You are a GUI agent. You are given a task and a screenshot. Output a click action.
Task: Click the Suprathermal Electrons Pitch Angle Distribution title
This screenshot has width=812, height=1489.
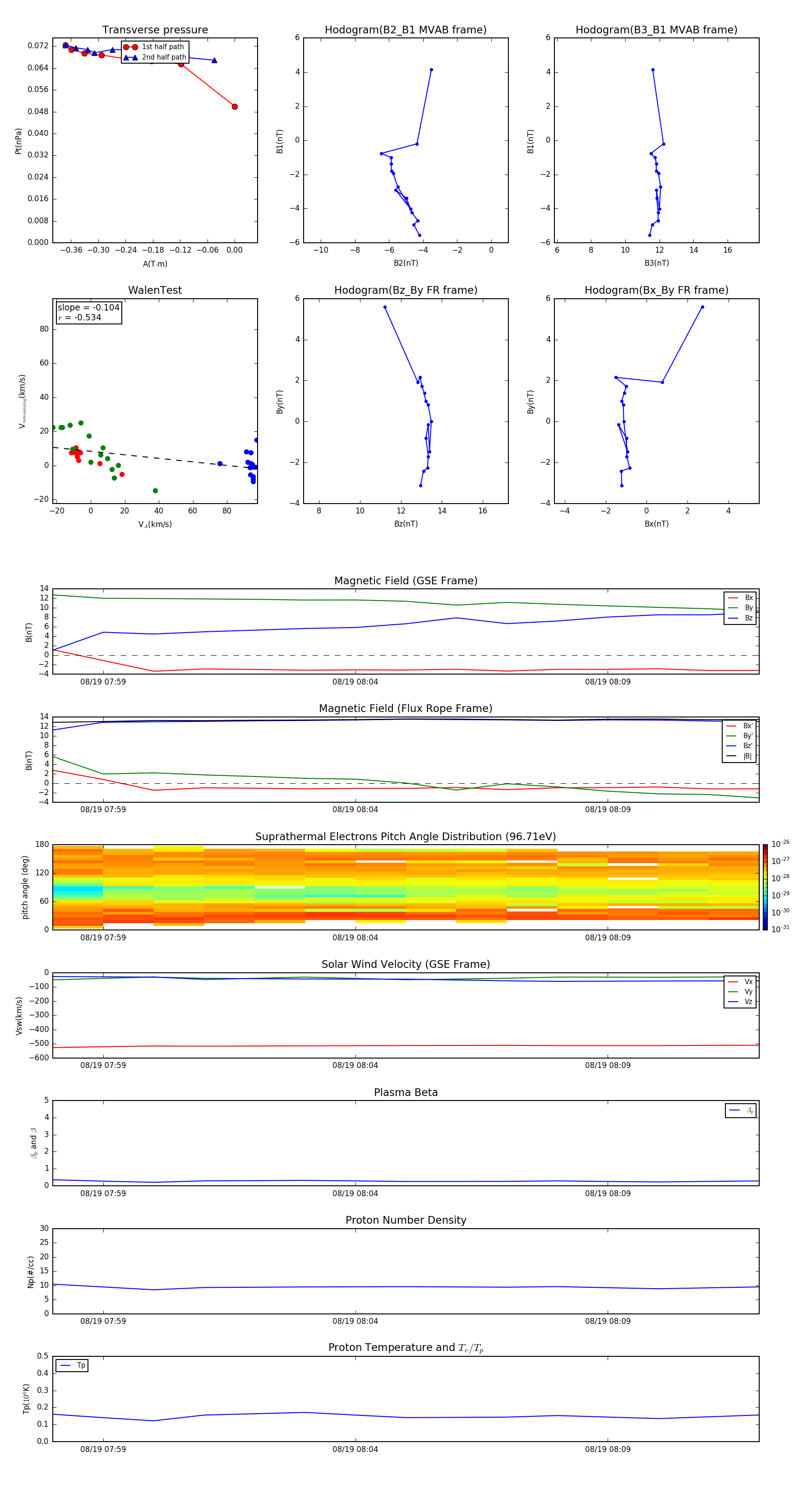pyautogui.click(x=406, y=837)
